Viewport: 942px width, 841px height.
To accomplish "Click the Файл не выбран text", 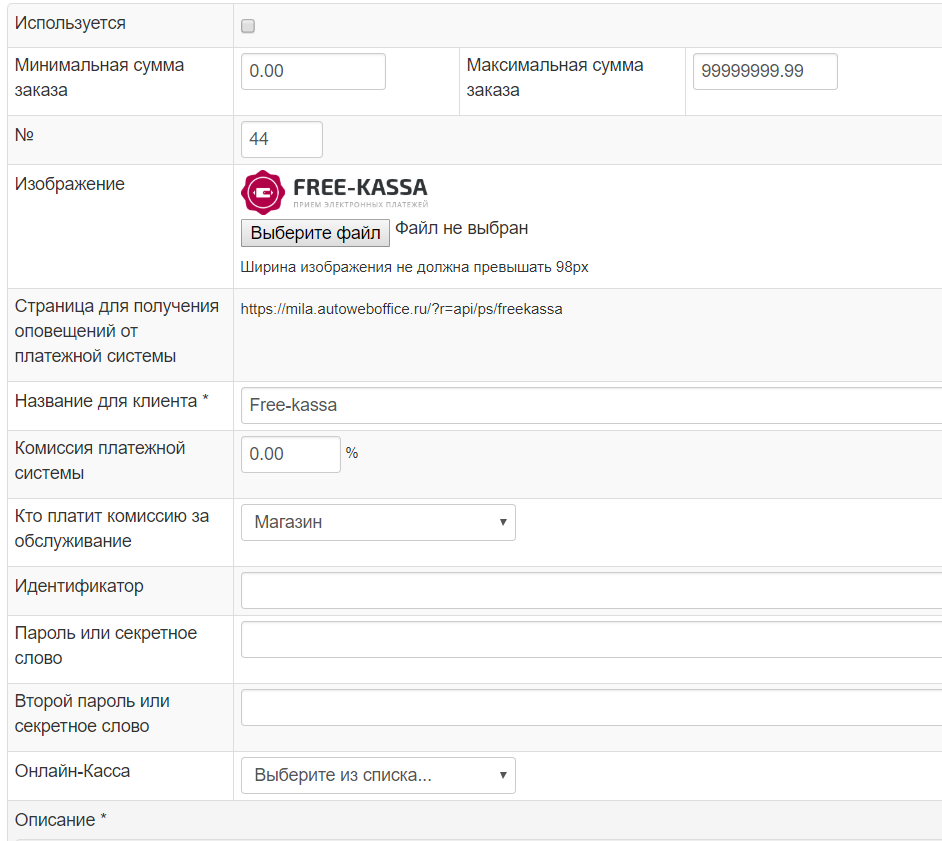I will click(461, 229).
